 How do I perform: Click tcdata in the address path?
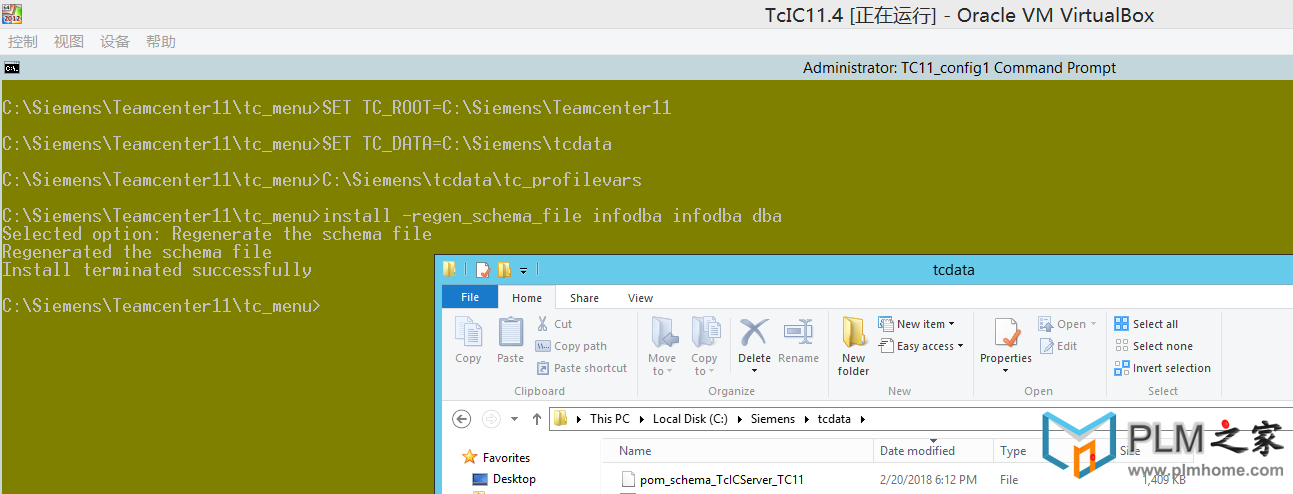pyautogui.click(x=834, y=419)
